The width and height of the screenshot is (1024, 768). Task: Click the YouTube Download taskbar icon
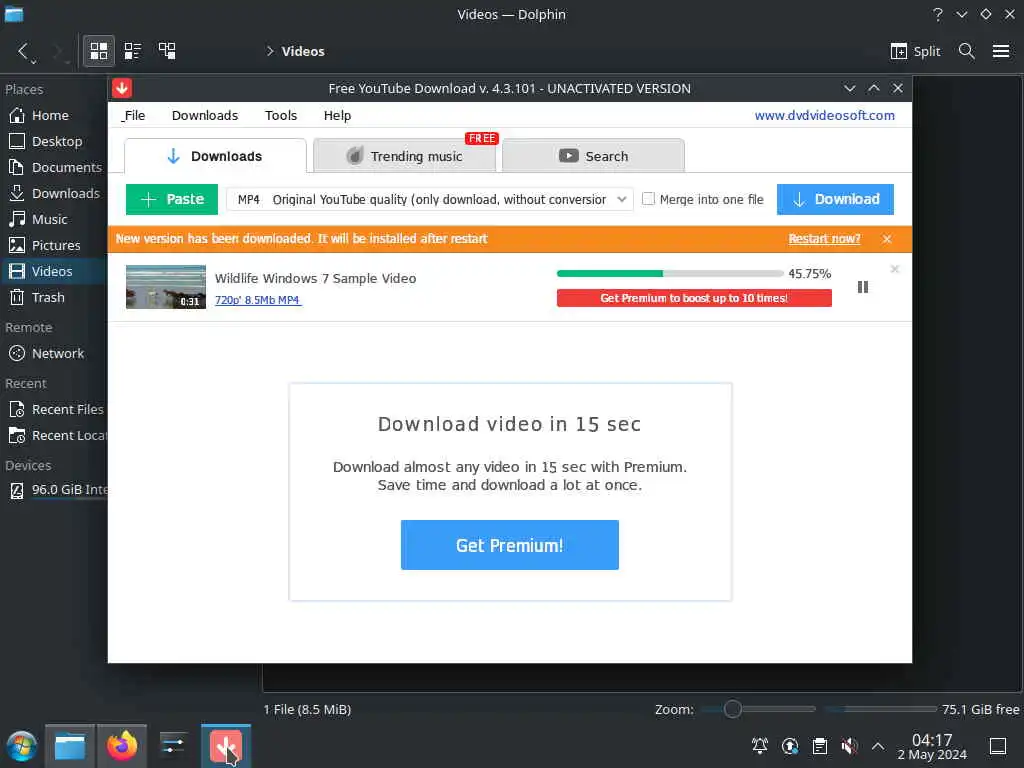pos(226,746)
